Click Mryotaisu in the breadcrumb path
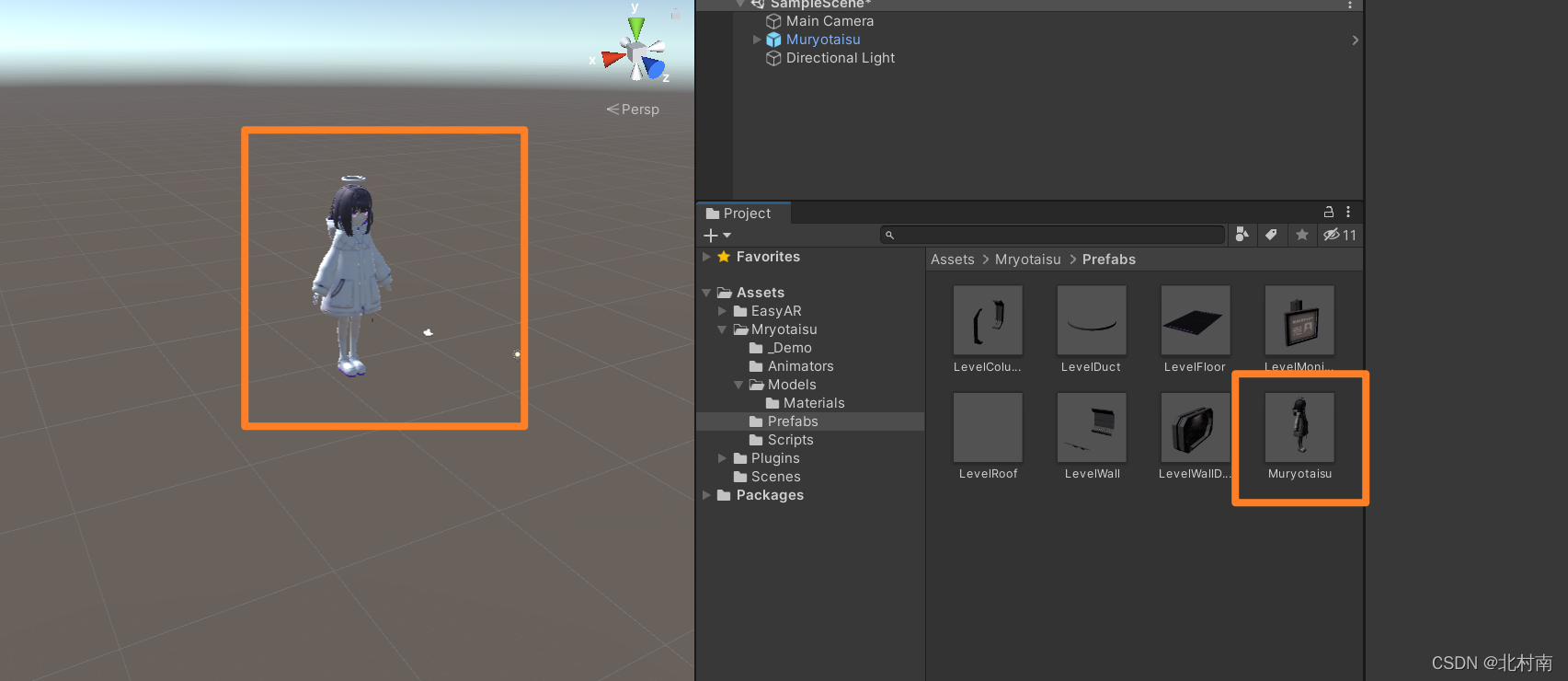 click(1027, 260)
